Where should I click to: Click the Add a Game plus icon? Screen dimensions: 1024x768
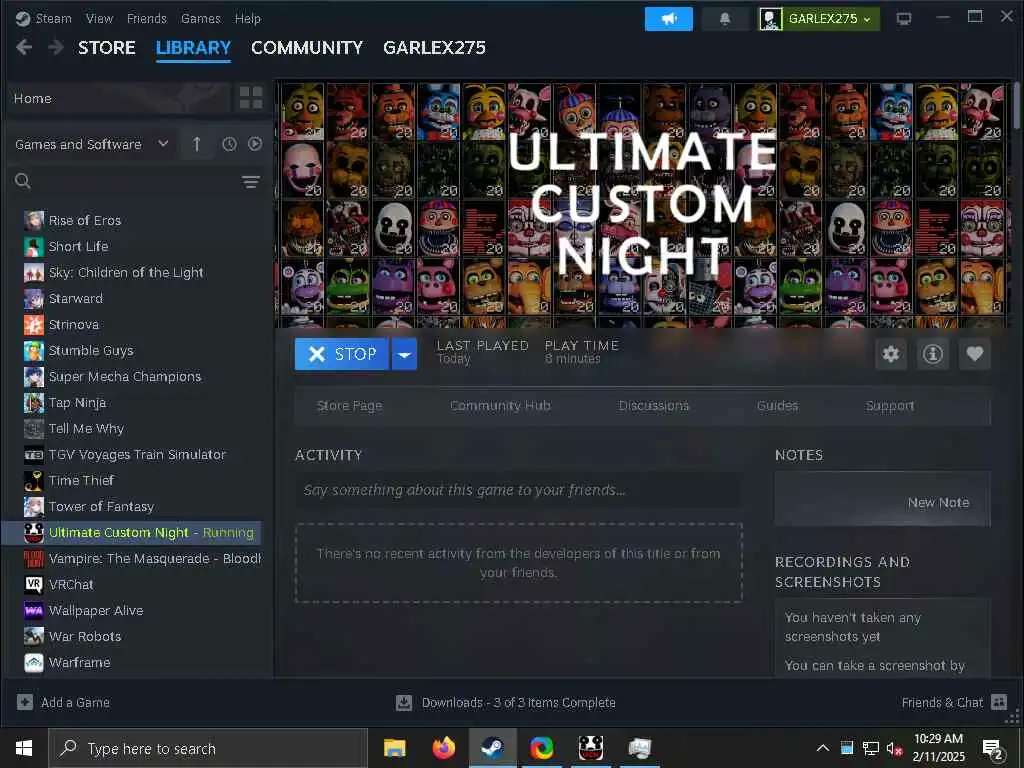click(25, 702)
